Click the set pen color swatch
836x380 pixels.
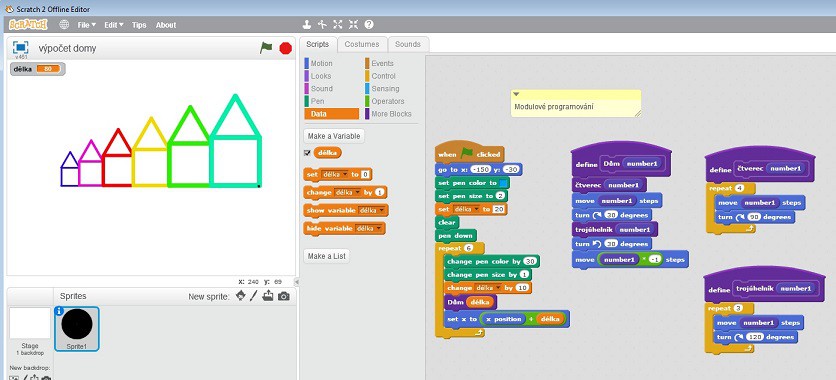click(x=504, y=183)
